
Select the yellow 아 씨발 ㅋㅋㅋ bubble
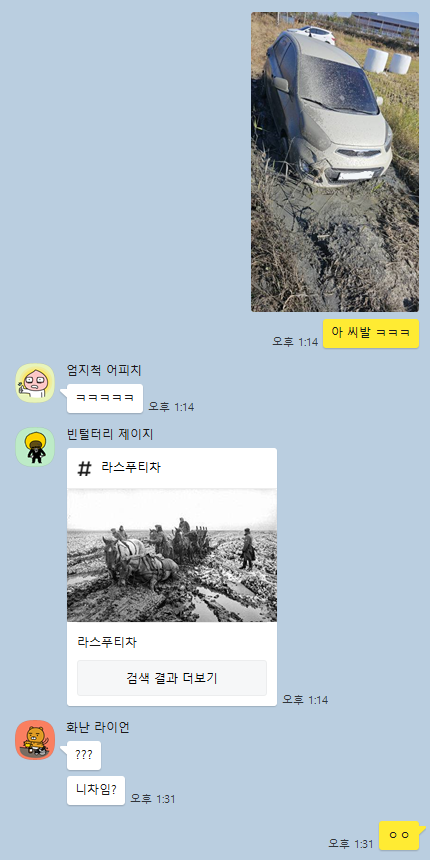click(x=371, y=333)
